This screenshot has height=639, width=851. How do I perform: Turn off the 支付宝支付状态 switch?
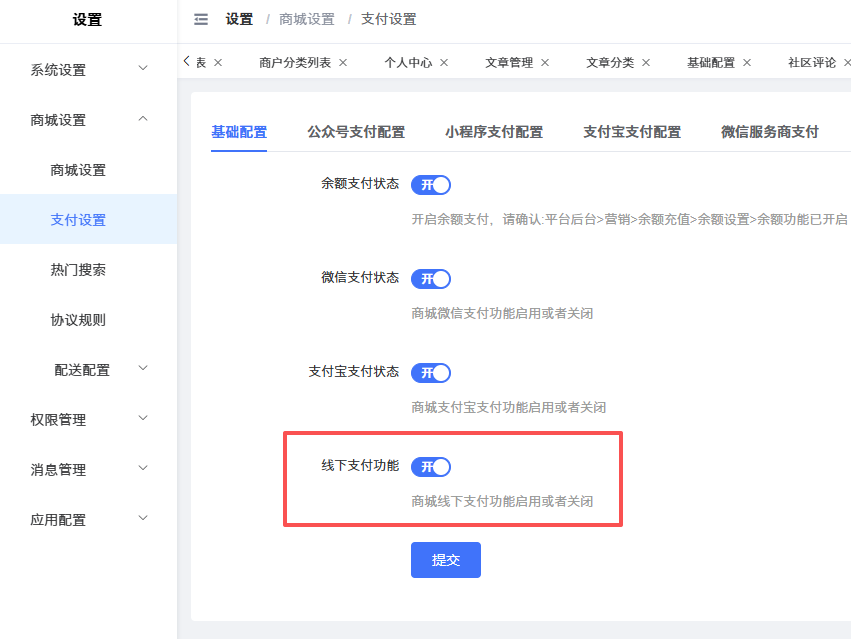(431, 373)
